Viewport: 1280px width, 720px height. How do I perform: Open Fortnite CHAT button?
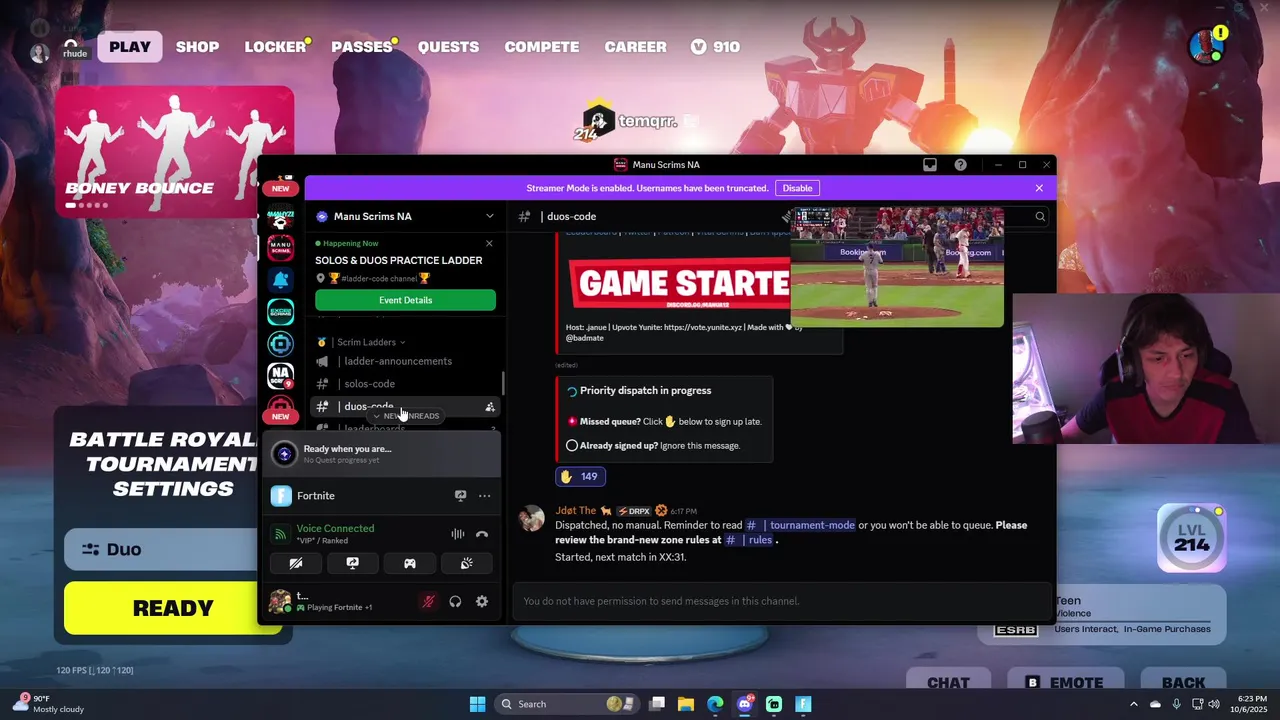(948, 682)
